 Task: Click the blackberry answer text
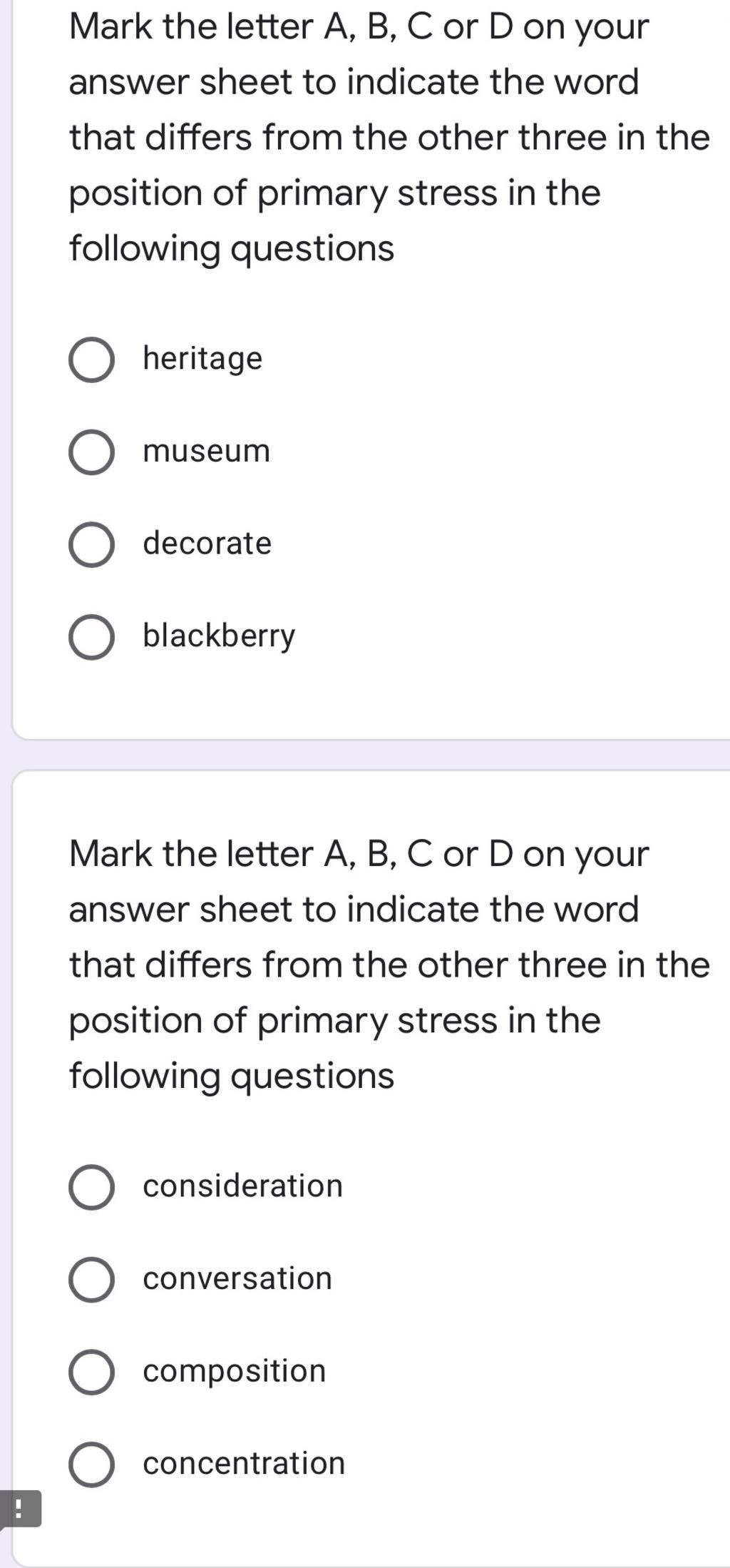point(219,636)
